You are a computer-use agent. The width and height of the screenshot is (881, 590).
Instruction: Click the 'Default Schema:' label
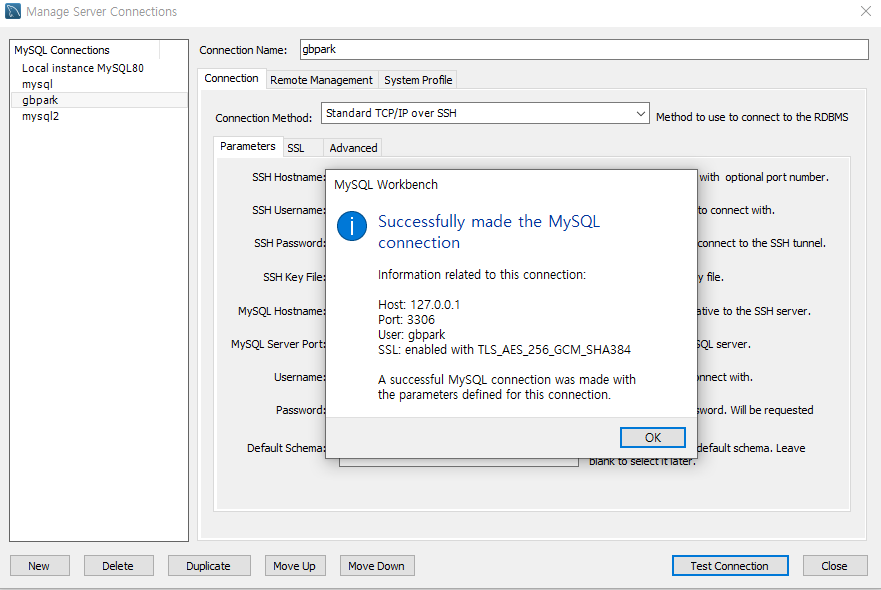tap(286, 448)
